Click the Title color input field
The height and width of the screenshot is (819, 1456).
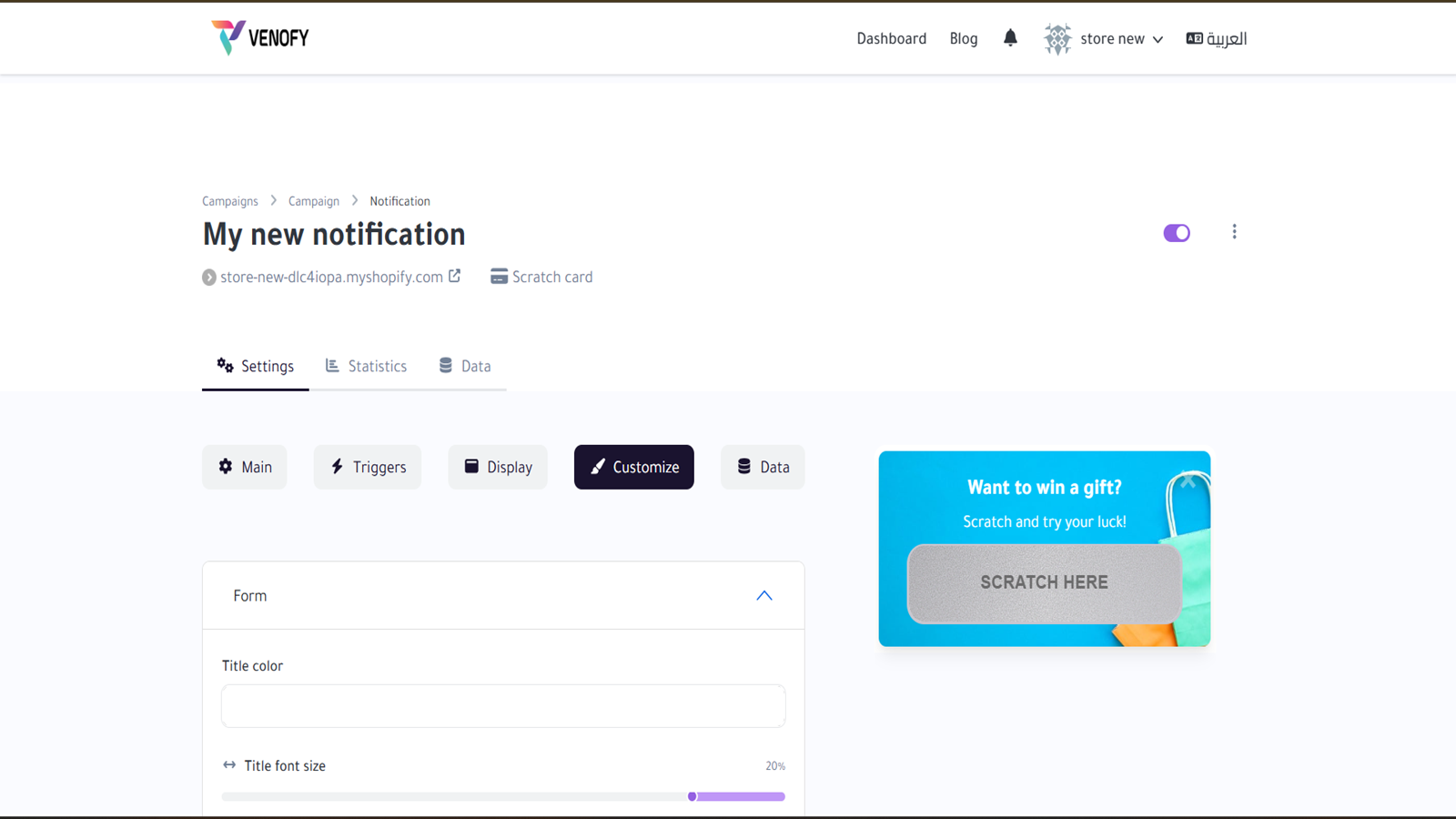click(503, 706)
